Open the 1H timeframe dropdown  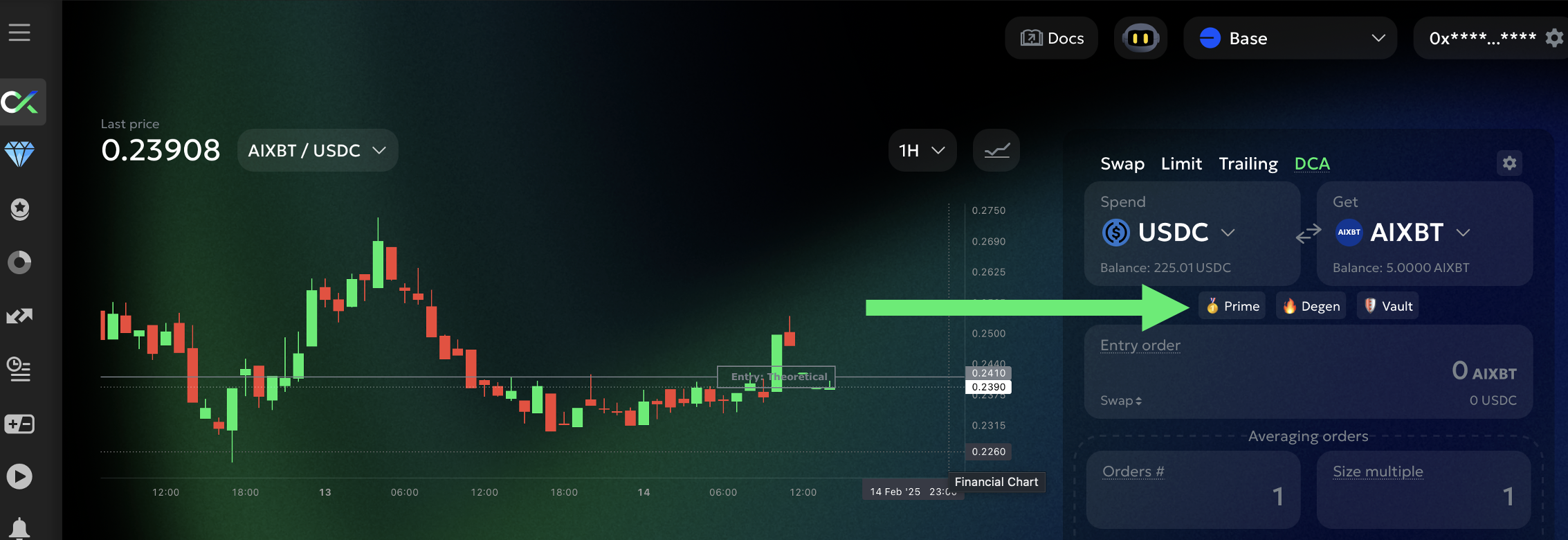[922, 150]
